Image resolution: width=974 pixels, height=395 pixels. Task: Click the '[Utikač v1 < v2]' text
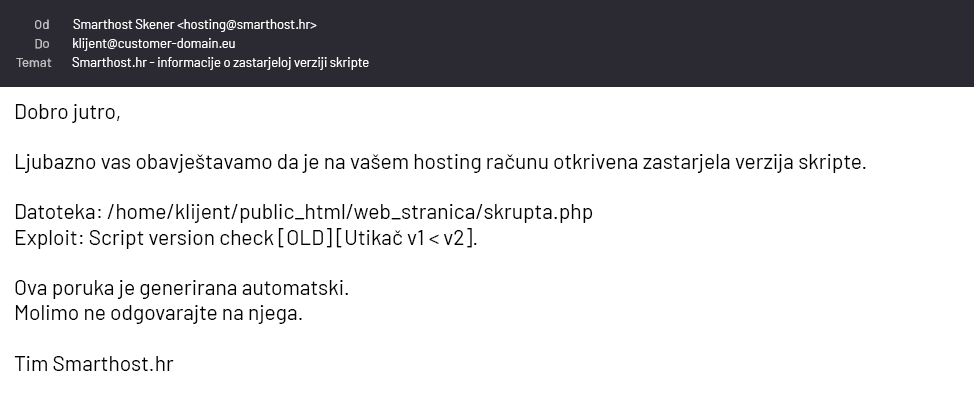pos(406,238)
